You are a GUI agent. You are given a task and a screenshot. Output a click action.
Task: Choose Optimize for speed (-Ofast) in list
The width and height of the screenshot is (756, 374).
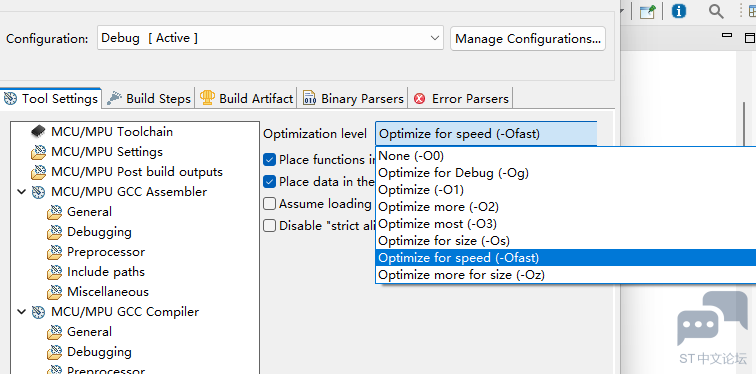(x=566, y=258)
